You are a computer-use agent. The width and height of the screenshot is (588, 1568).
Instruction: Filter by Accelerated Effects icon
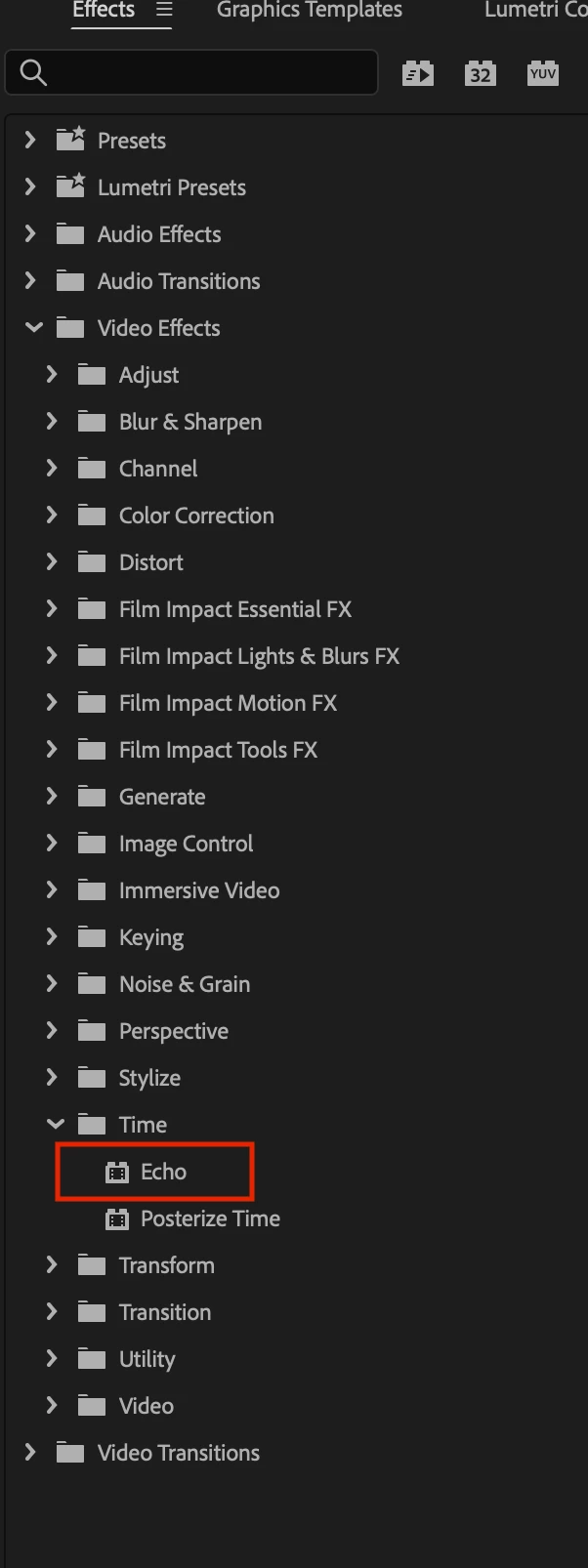point(418,73)
